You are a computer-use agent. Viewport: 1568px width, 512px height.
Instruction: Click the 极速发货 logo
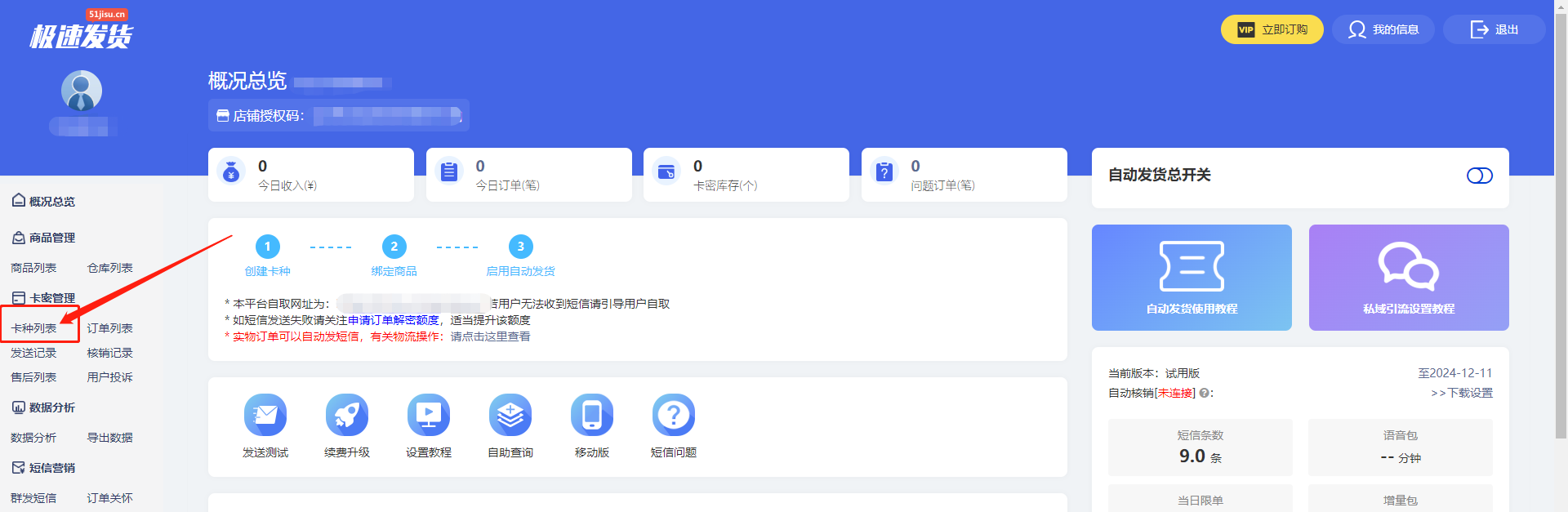pos(81,30)
